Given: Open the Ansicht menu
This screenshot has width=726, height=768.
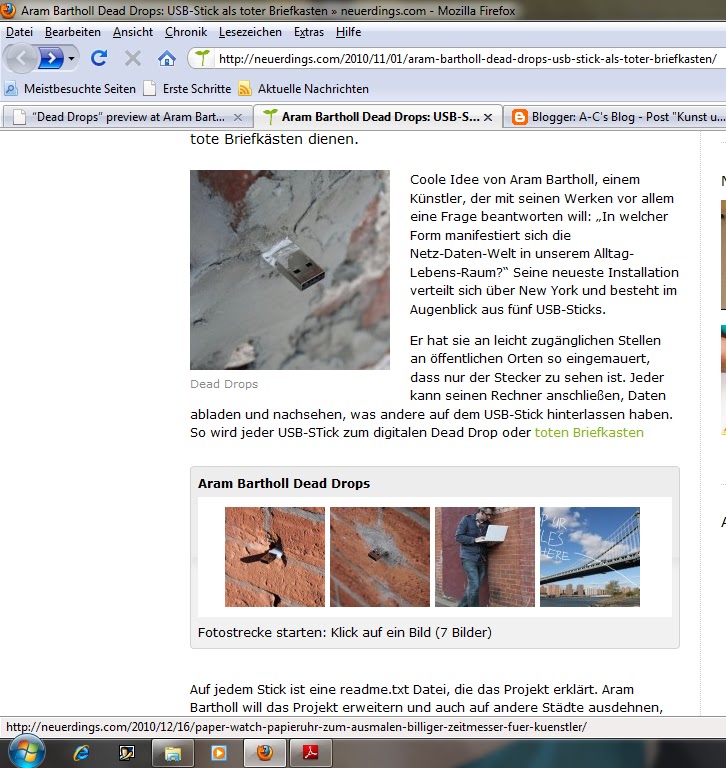Looking at the screenshot, I should point(133,32).
